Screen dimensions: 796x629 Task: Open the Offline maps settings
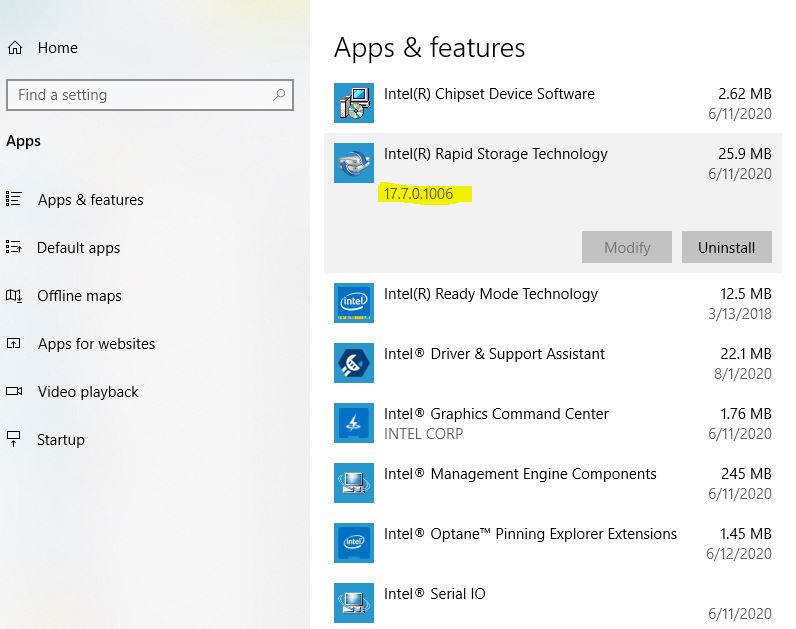pos(79,296)
